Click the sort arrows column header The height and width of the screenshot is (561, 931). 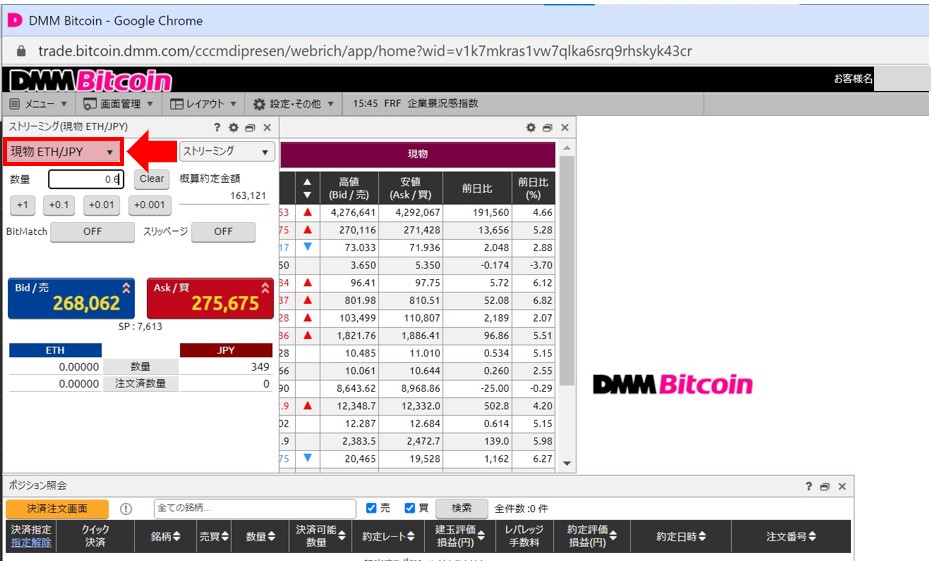(x=307, y=188)
